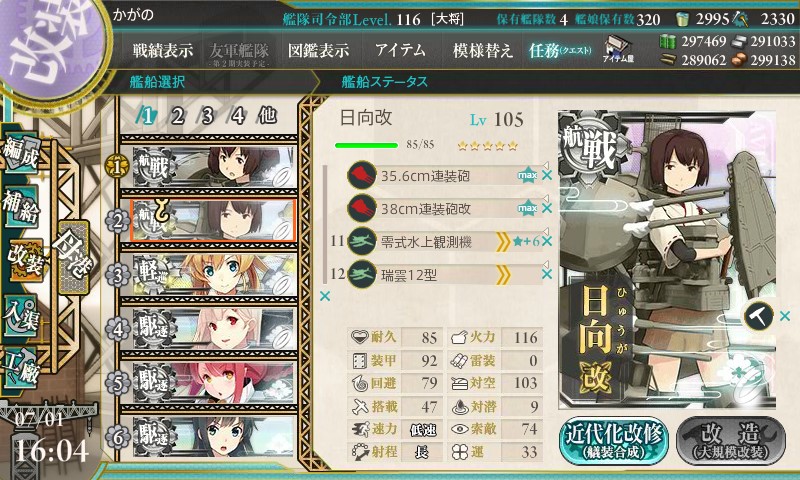
Task: Remove 38cm連装砲改 with its X button
Action: click(547, 208)
